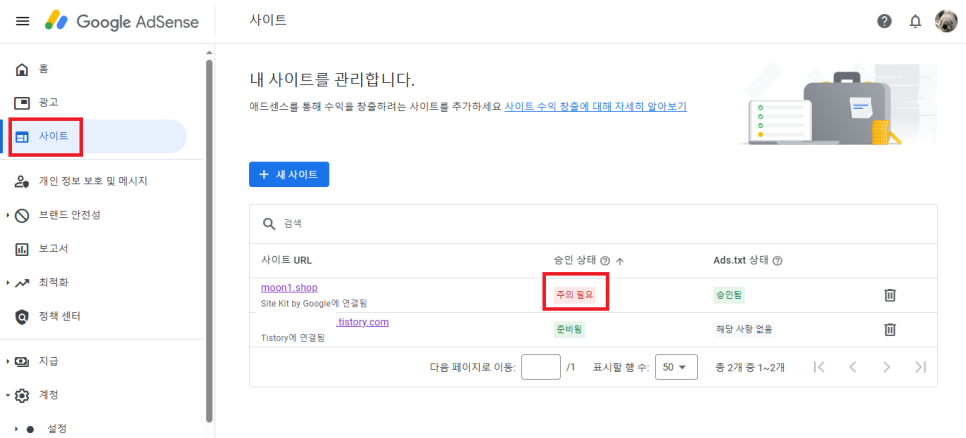Click the 주의 필요 status badge
Image resolution: width=966 pixels, height=438 pixels.
[x=575, y=295]
